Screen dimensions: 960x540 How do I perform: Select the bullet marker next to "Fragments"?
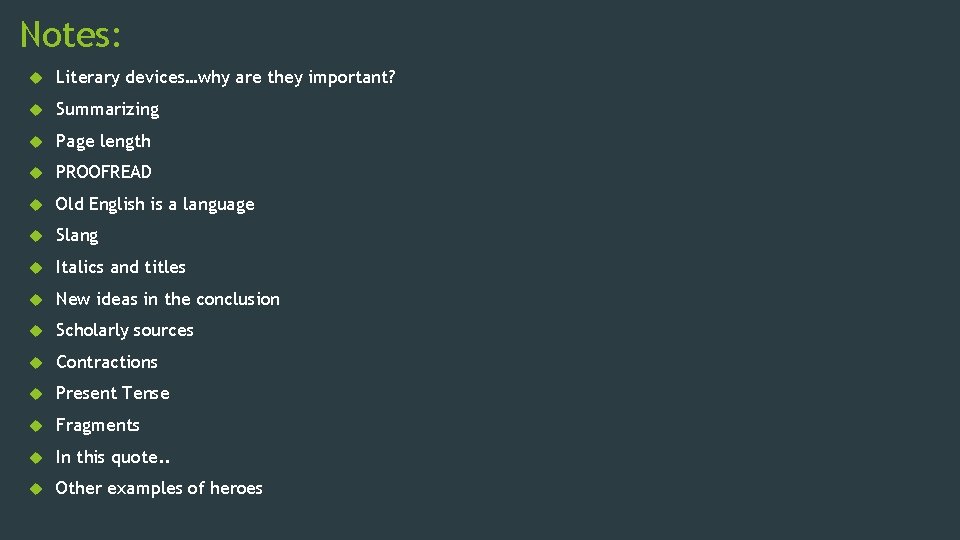(33, 426)
